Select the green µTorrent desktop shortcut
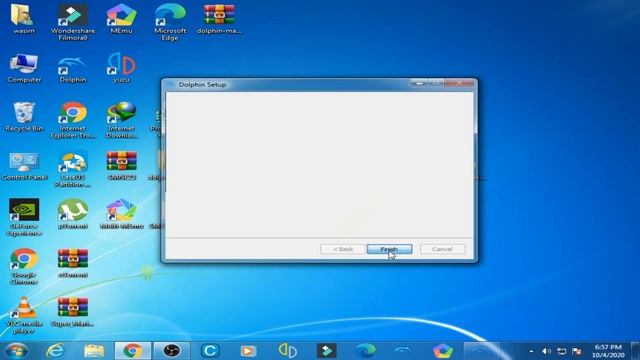The width and height of the screenshot is (640, 360). [x=73, y=214]
